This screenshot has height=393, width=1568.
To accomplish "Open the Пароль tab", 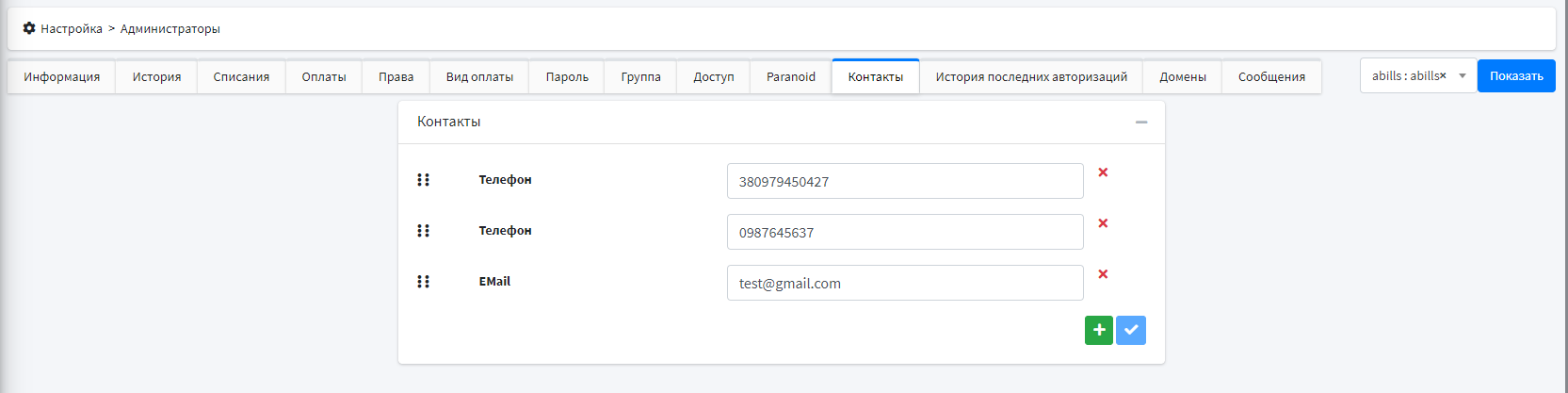I will (567, 77).
